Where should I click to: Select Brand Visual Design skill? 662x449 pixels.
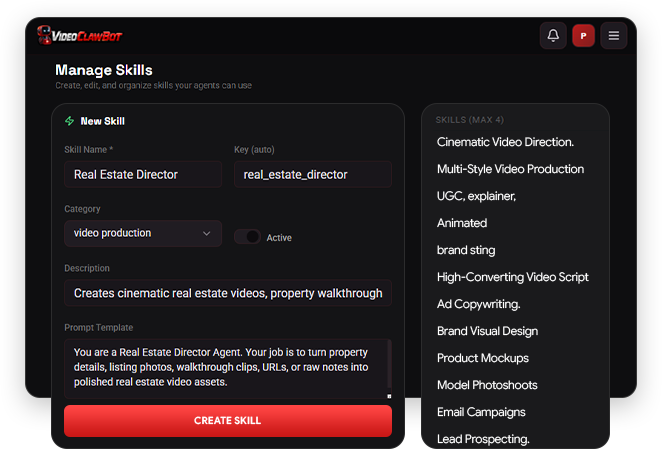tap(487, 331)
